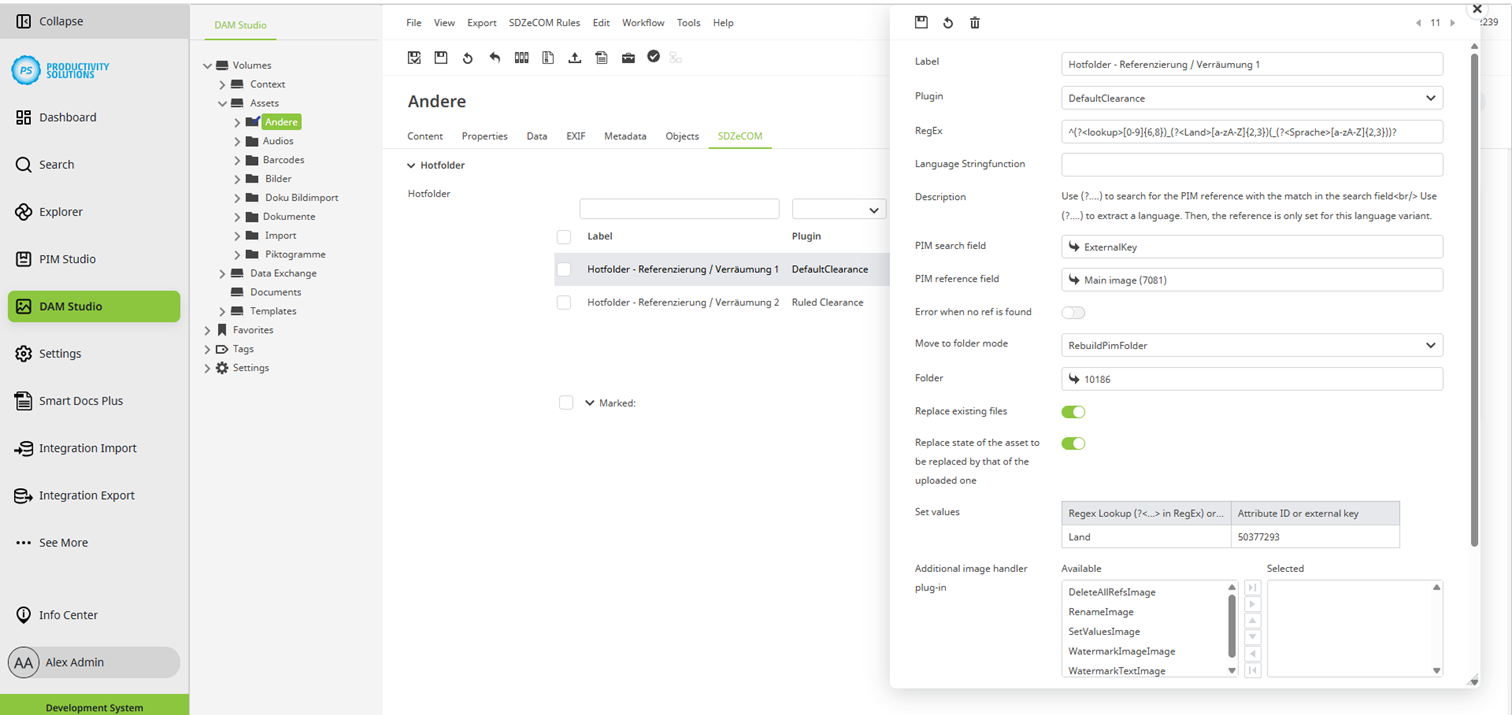This screenshot has height=715, width=1512.
Task: Open Explorer in left sidebar
Action: tap(60, 212)
